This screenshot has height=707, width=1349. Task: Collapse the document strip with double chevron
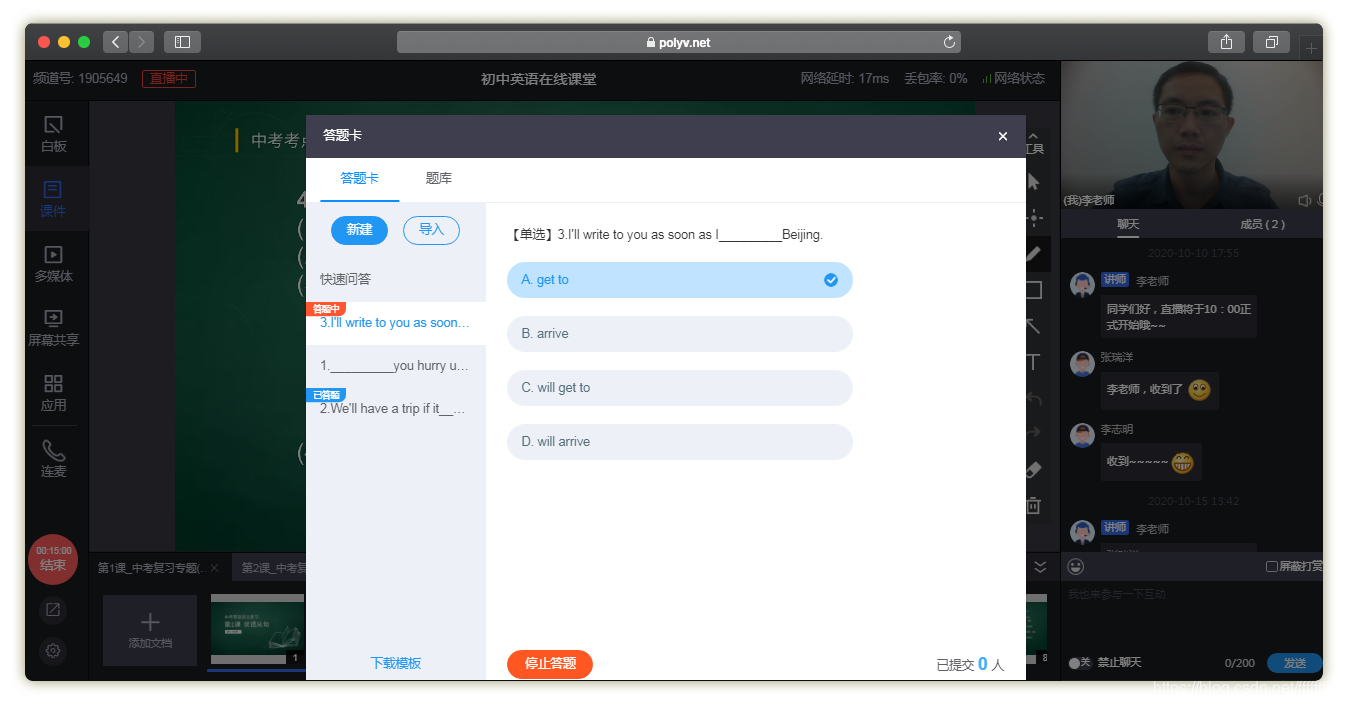pyautogui.click(x=1040, y=567)
